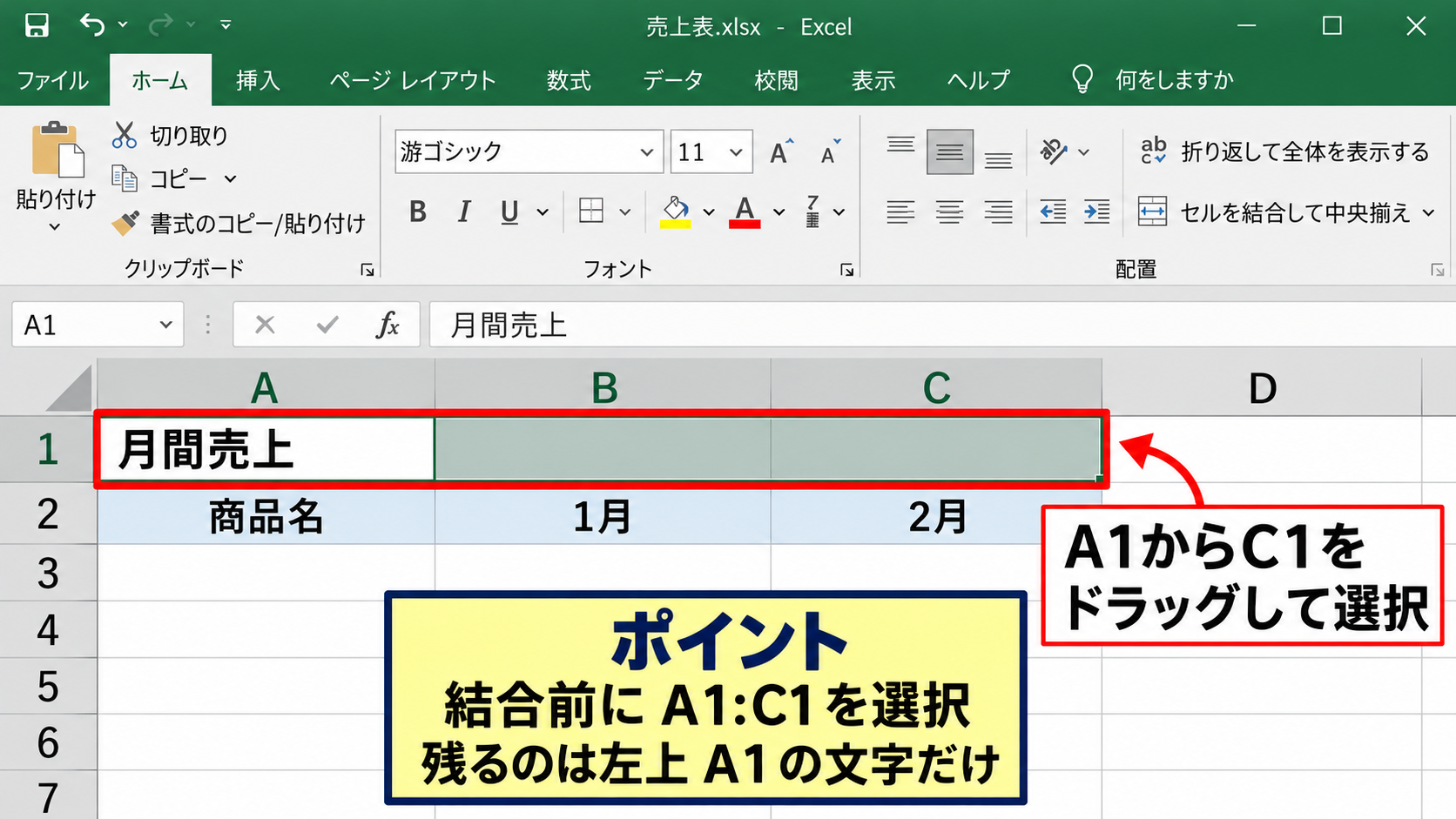Open the underline style dropdown
Image resolution: width=1456 pixels, height=819 pixels.
543,211
